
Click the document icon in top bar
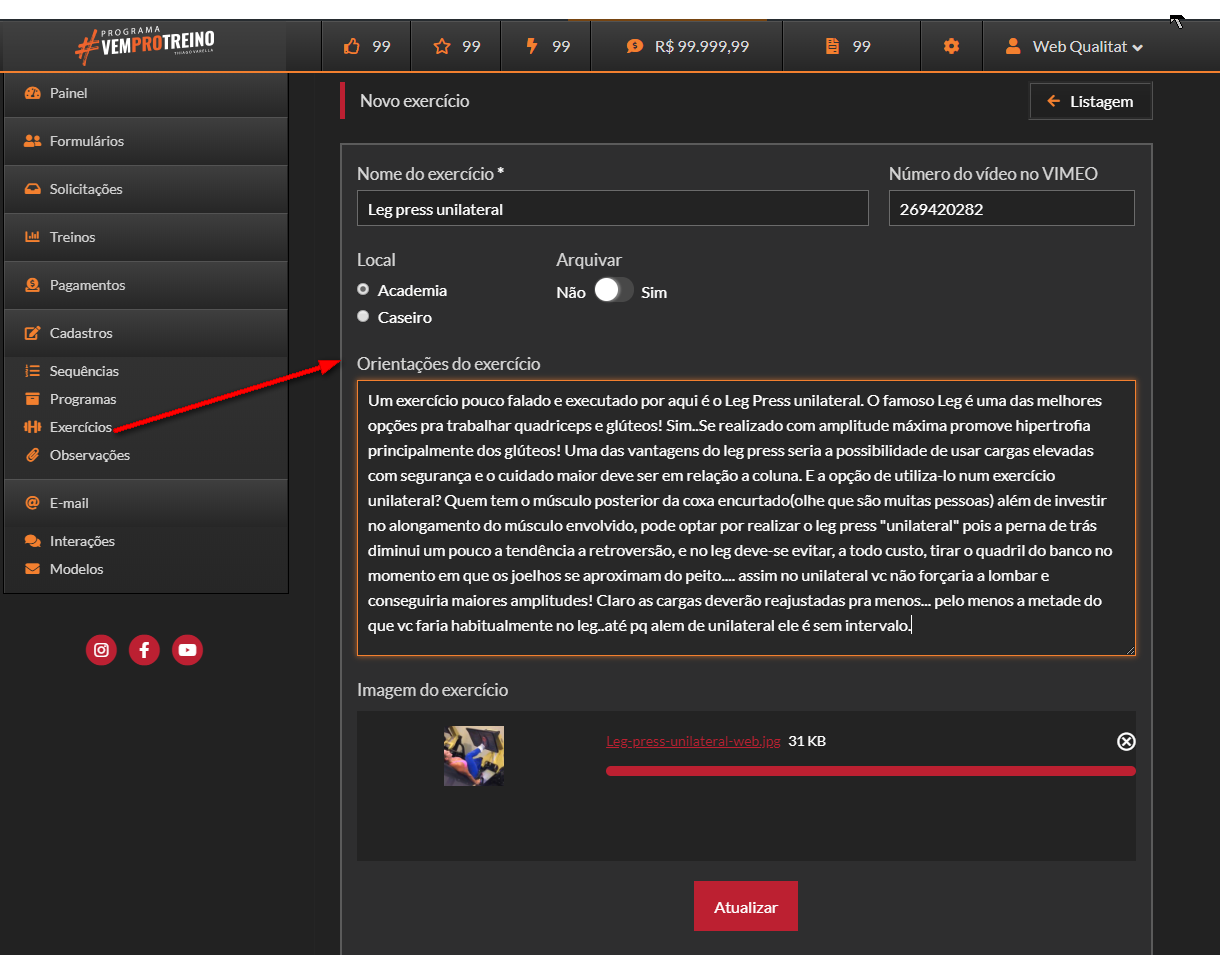point(832,46)
